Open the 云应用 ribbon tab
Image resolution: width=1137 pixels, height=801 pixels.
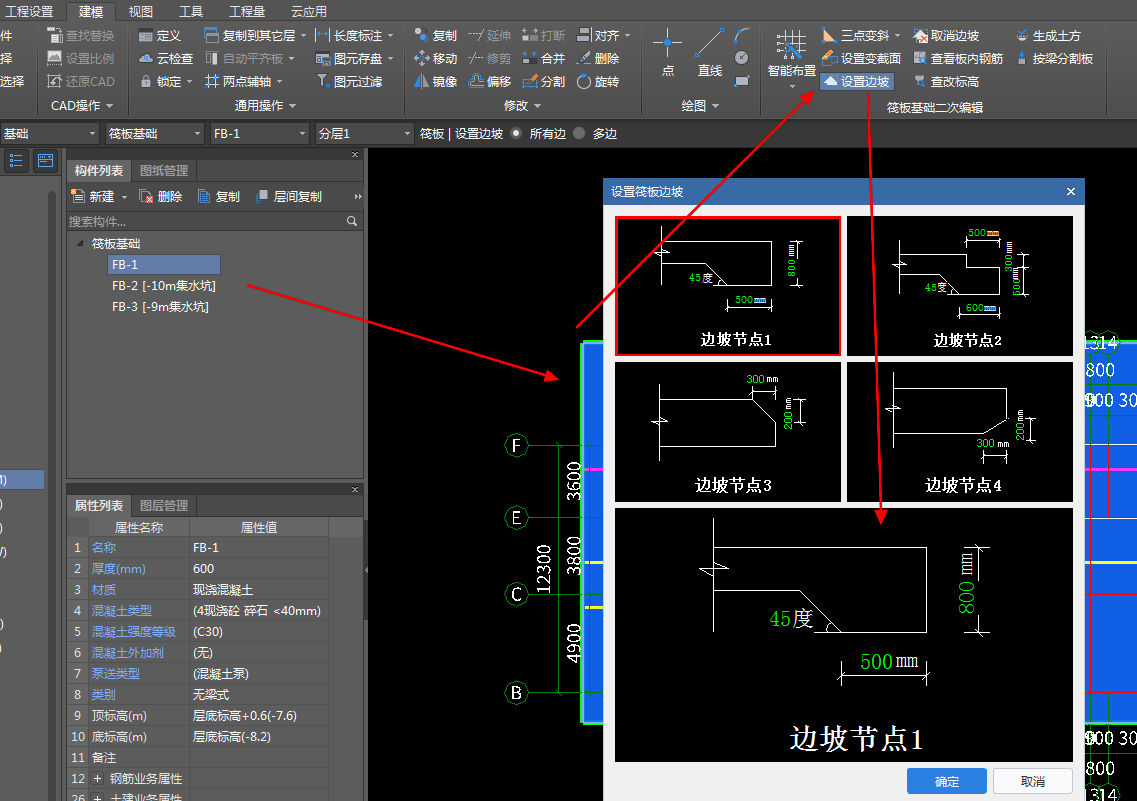(309, 12)
